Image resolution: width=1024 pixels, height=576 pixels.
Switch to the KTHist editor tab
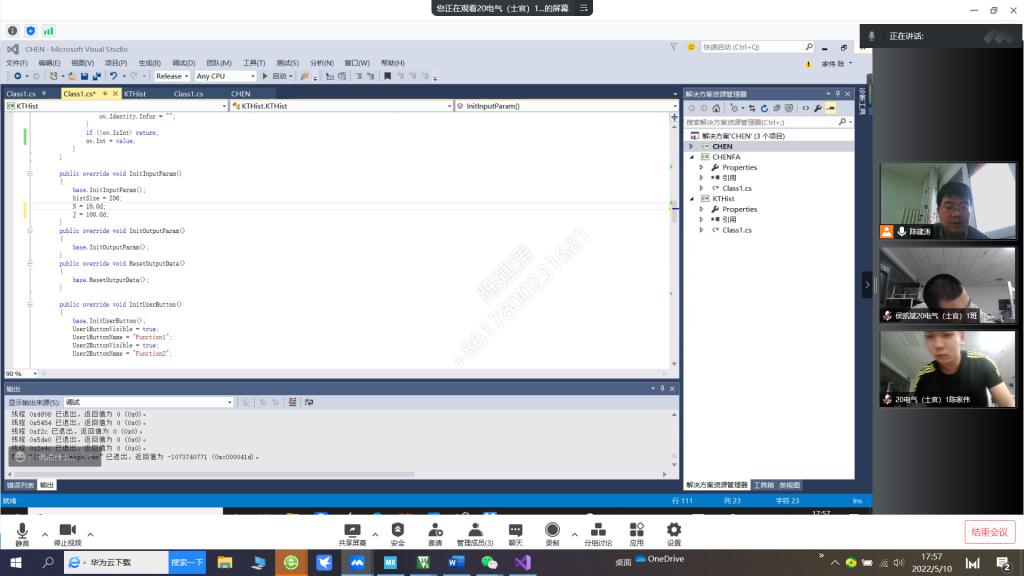(x=134, y=94)
